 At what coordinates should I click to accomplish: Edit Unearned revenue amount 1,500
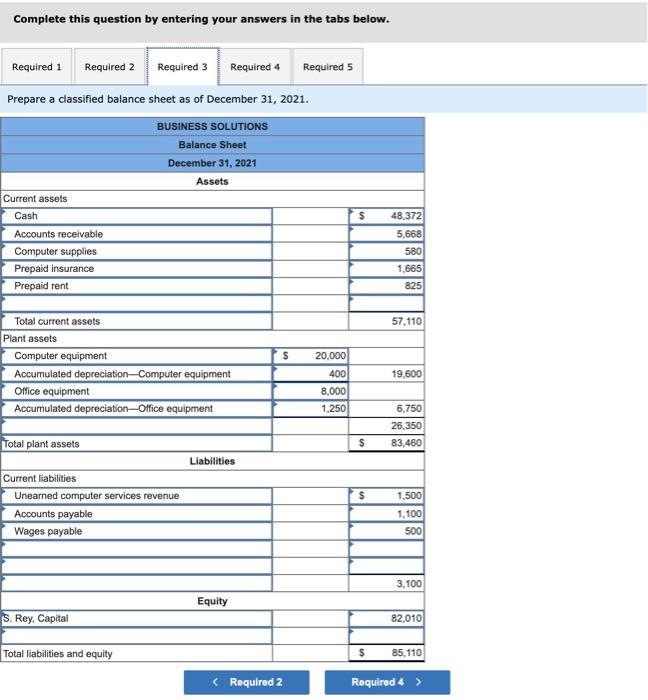click(386, 496)
